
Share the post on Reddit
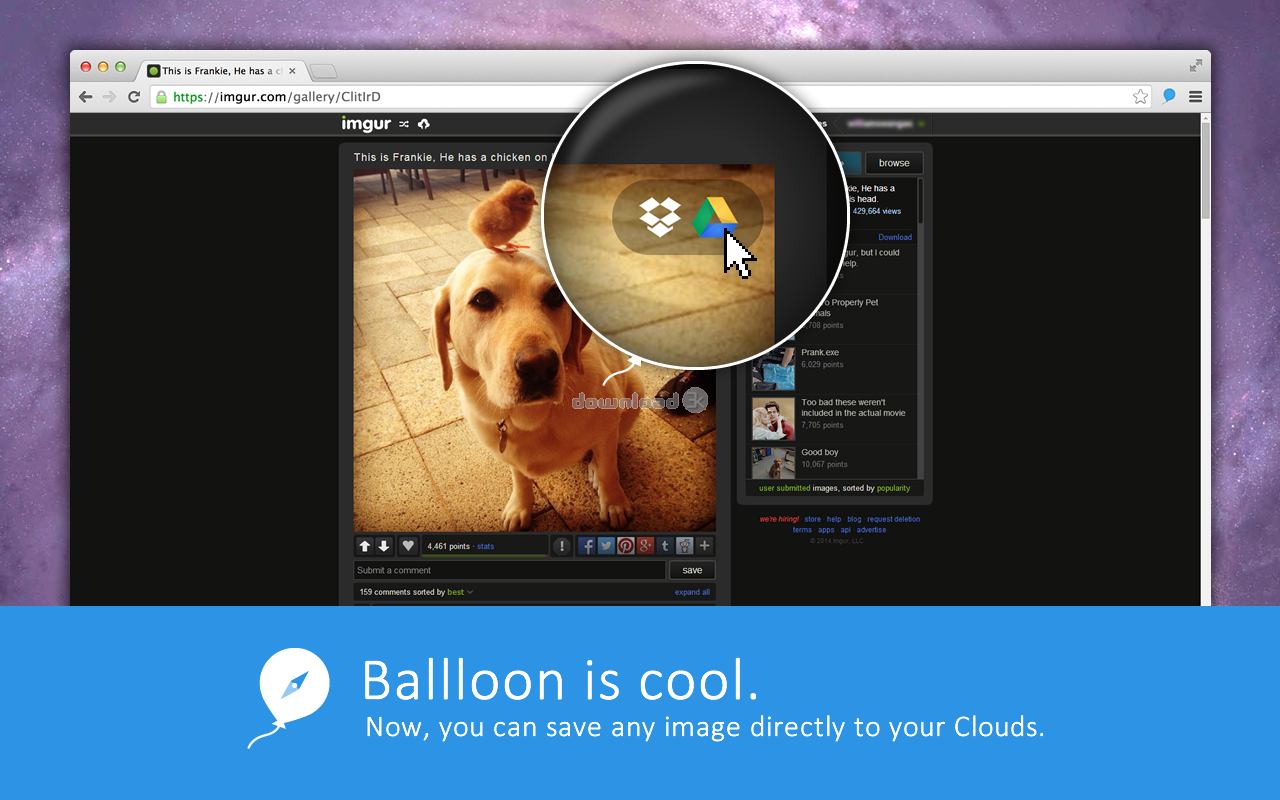point(685,546)
